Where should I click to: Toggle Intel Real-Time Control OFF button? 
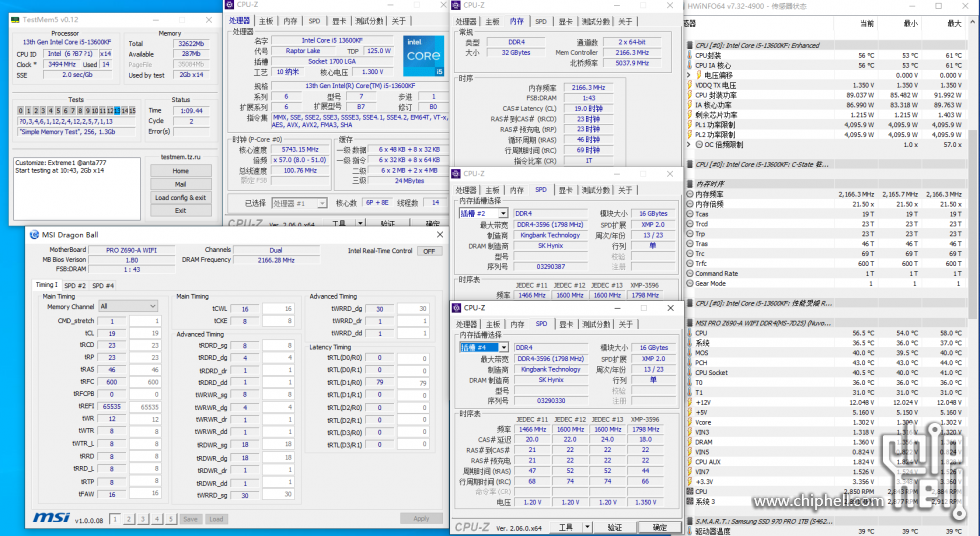coord(429,251)
